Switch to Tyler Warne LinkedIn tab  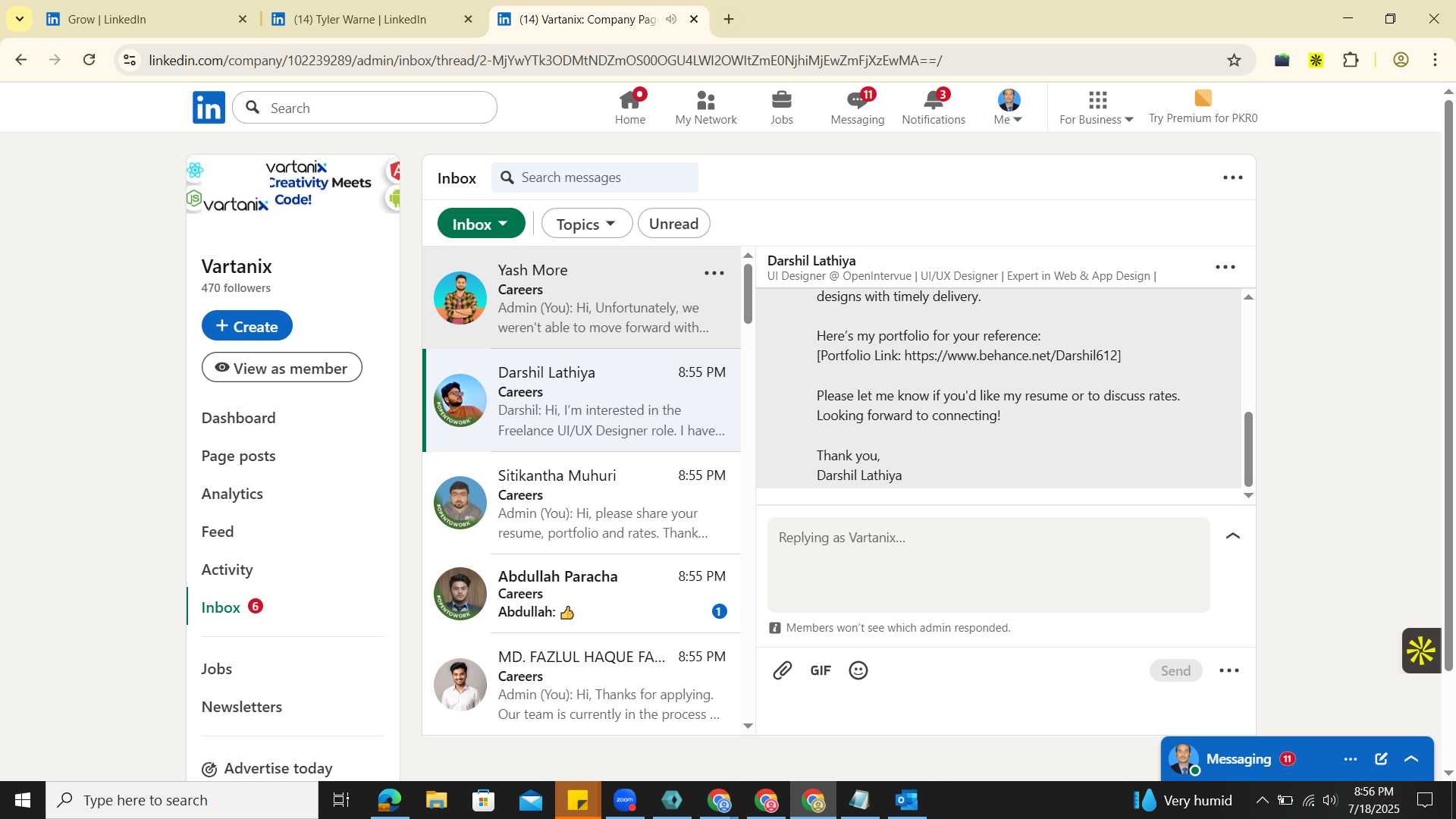pyautogui.click(x=371, y=19)
